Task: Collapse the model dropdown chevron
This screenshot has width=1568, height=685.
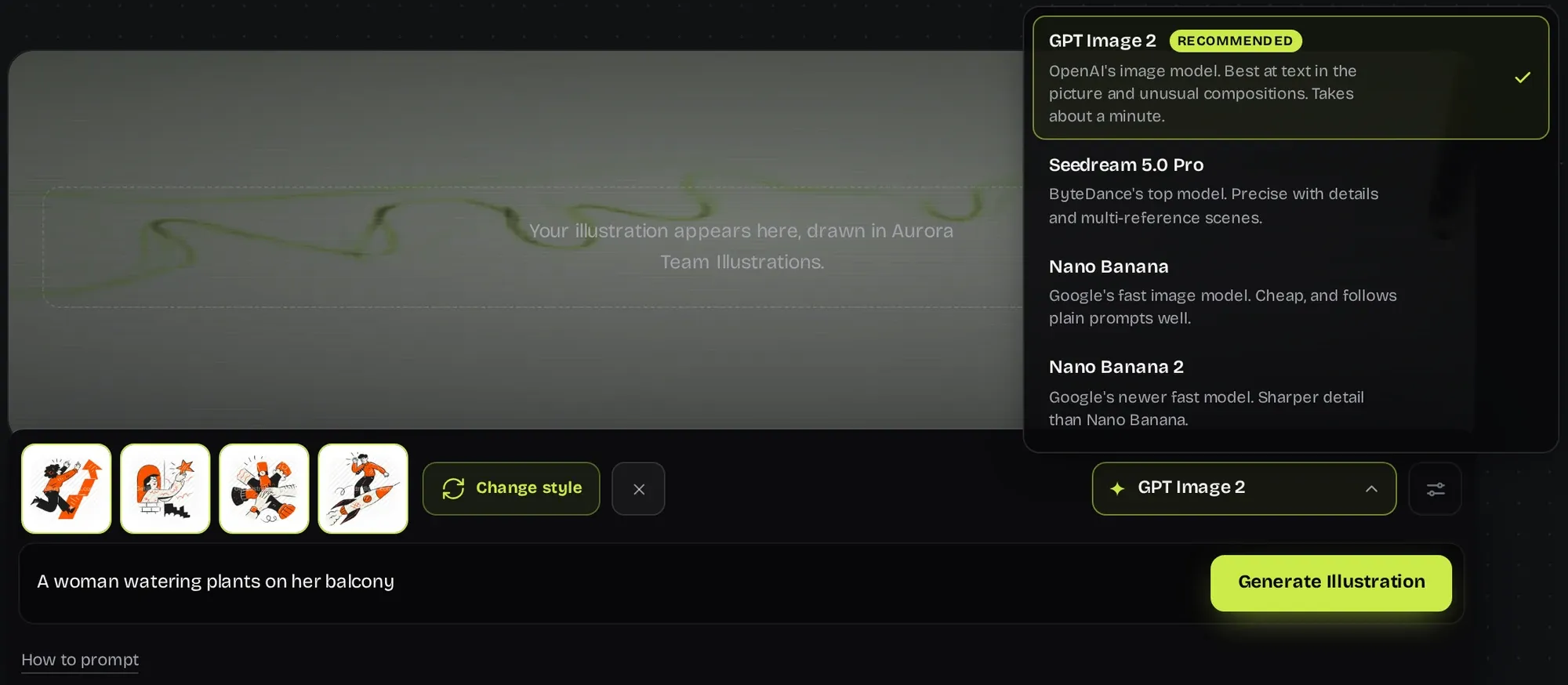Action: pyautogui.click(x=1371, y=489)
